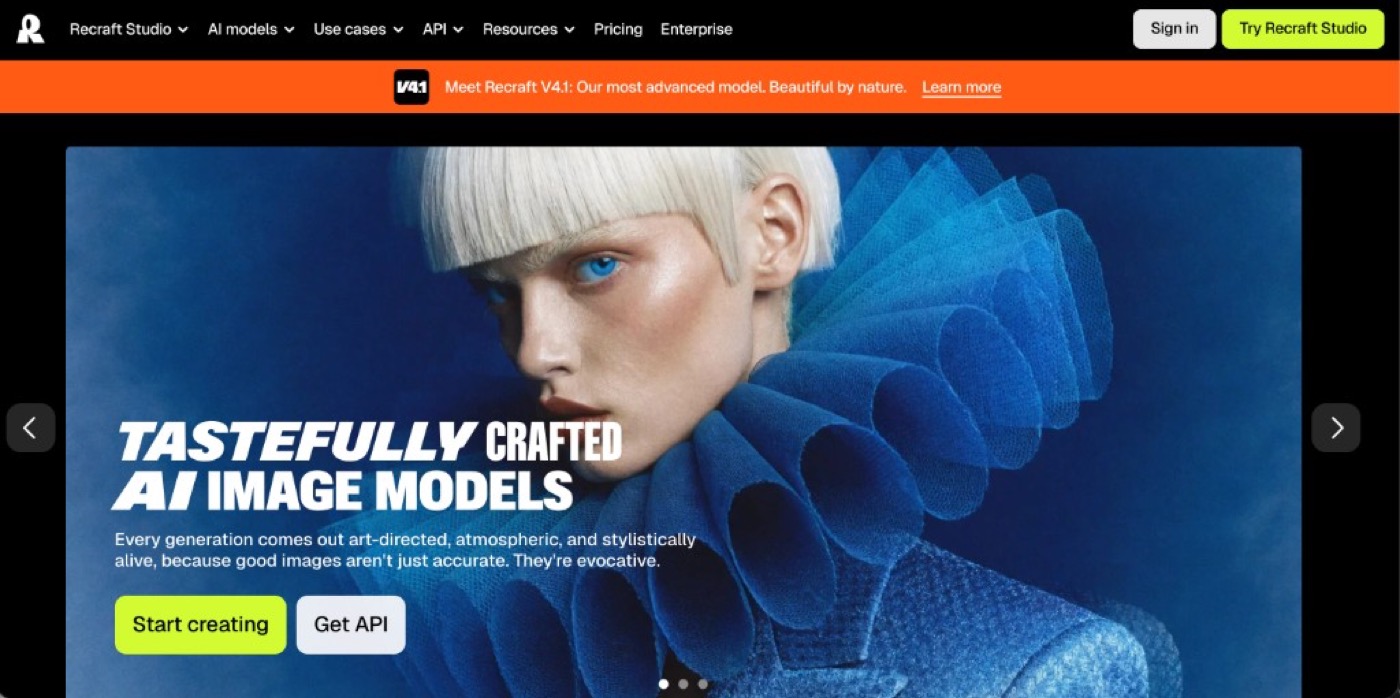Select the third carousel dot indicator
Viewport: 1400px width, 698px height.
coord(703,684)
